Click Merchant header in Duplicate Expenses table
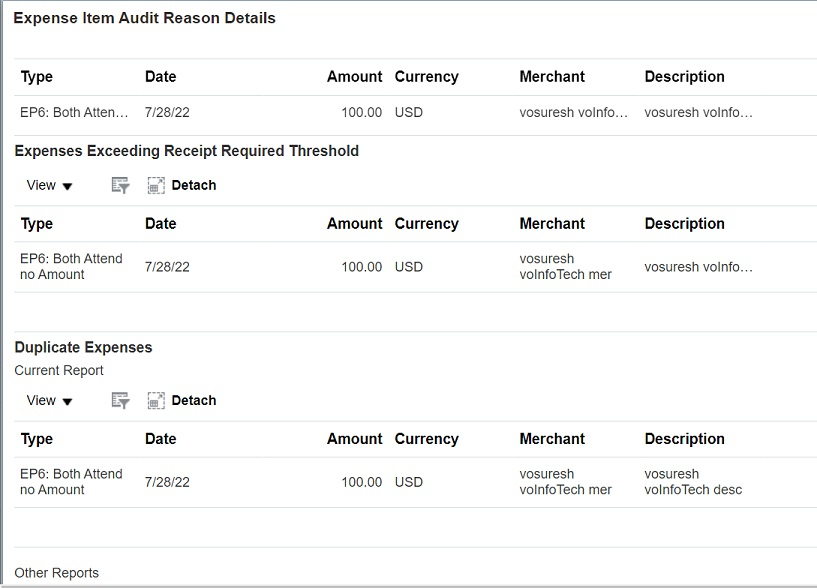 [x=552, y=439]
